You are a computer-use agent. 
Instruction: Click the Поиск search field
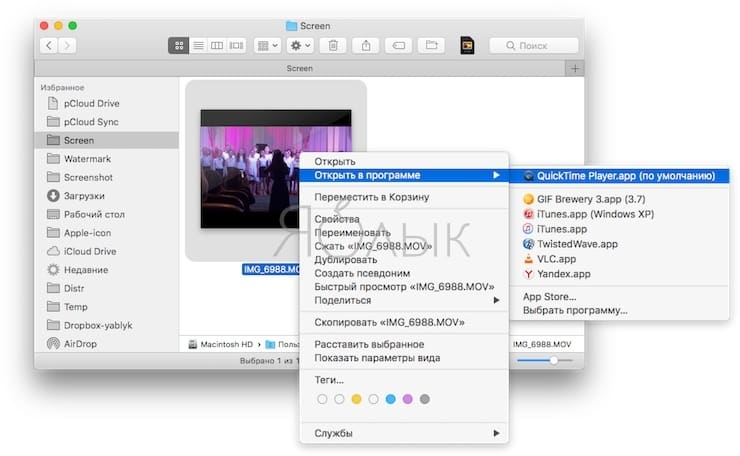point(534,45)
